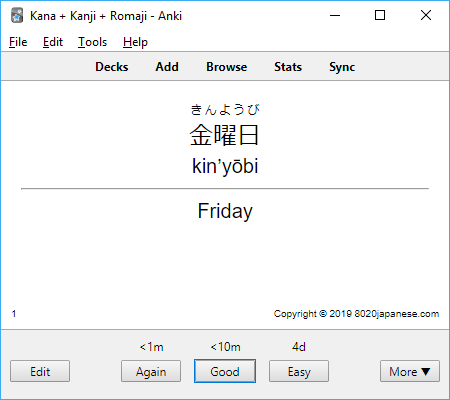450x400 pixels.
Task: Click the Friday answer text
Action: pos(225,211)
